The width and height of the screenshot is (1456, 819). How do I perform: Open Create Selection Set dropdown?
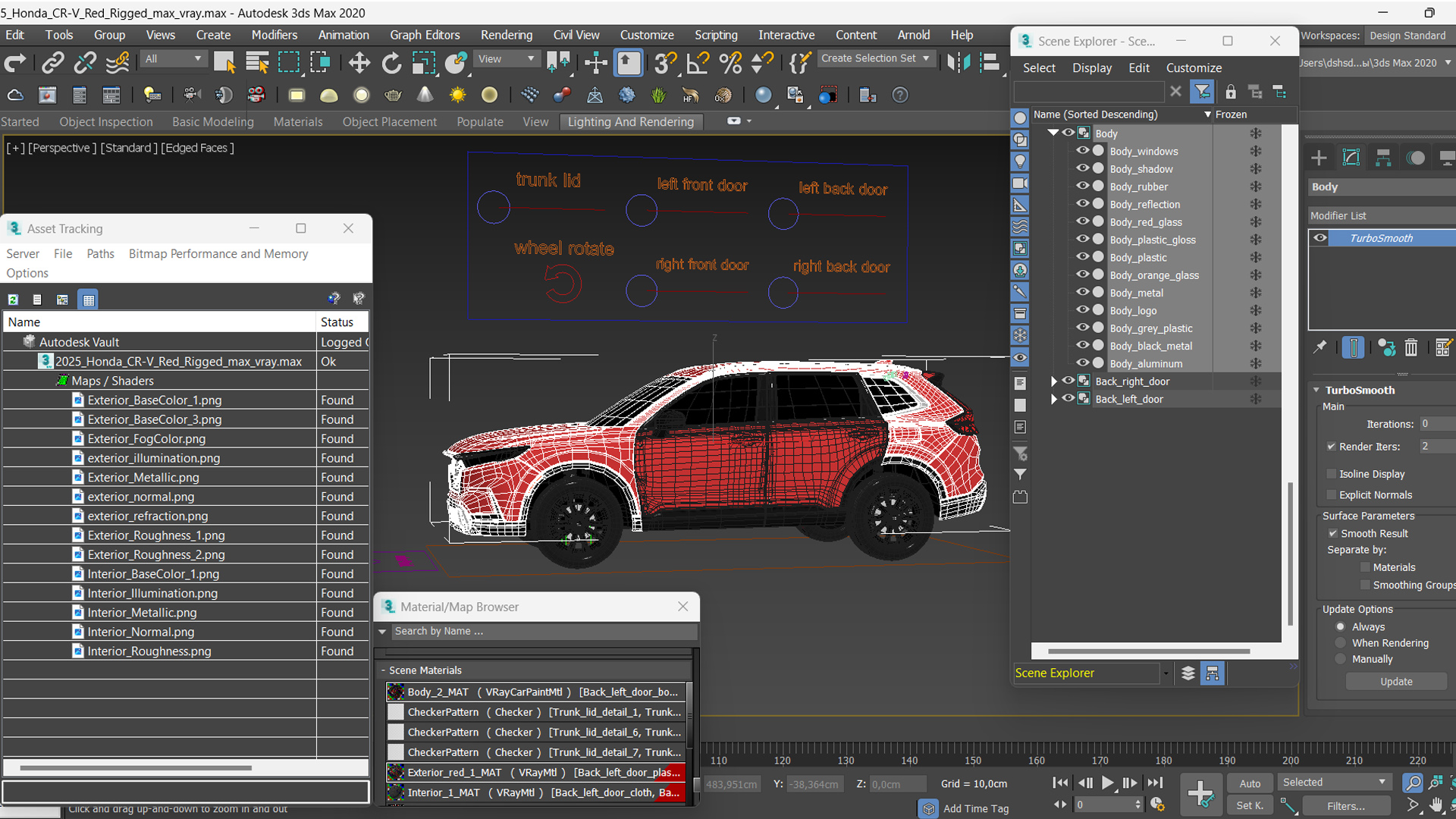pos(875,58)
